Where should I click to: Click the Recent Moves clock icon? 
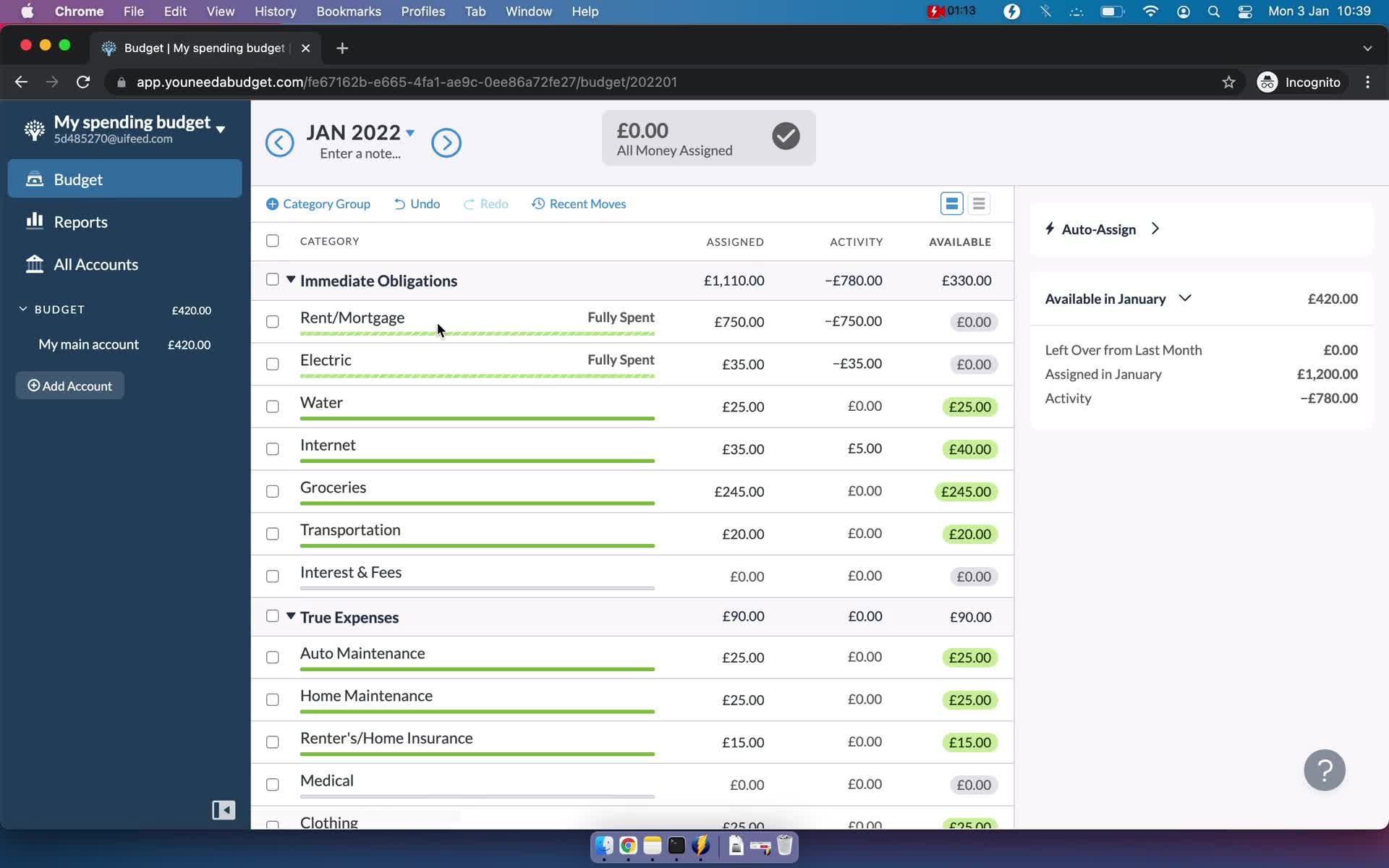pos(537,204)
